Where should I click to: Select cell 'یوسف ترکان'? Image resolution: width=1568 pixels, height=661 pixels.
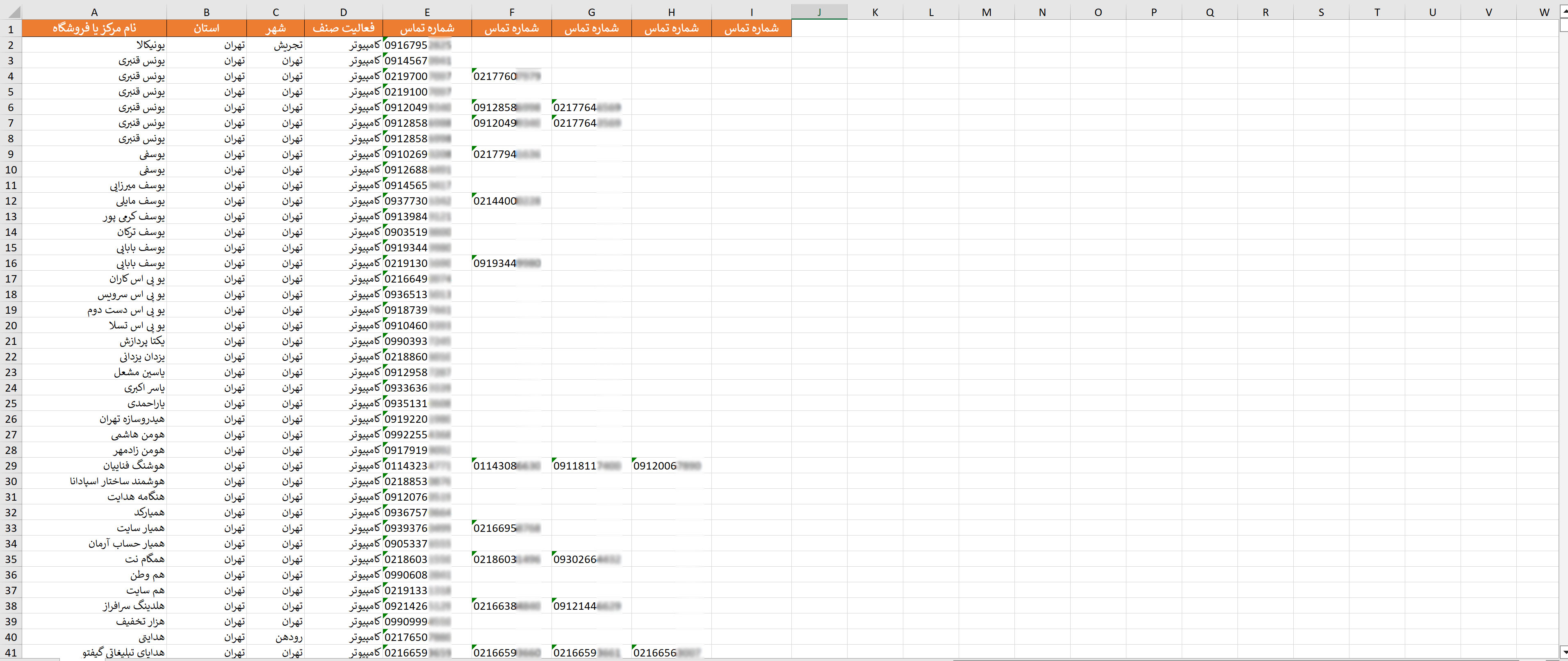(x=94, y=232)
